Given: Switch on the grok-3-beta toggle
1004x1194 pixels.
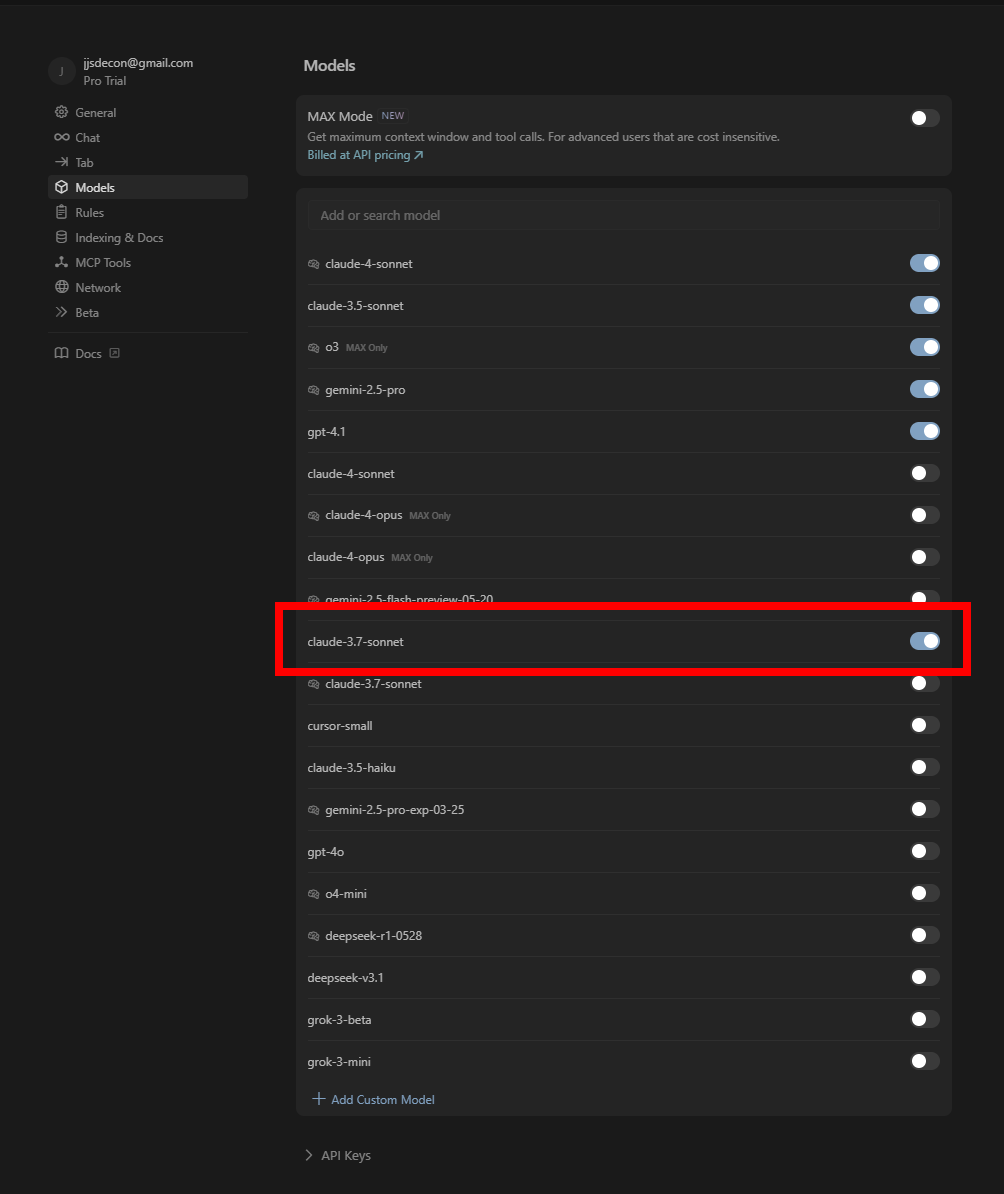Looking at the screenshot, I should tap(925, 1019).
